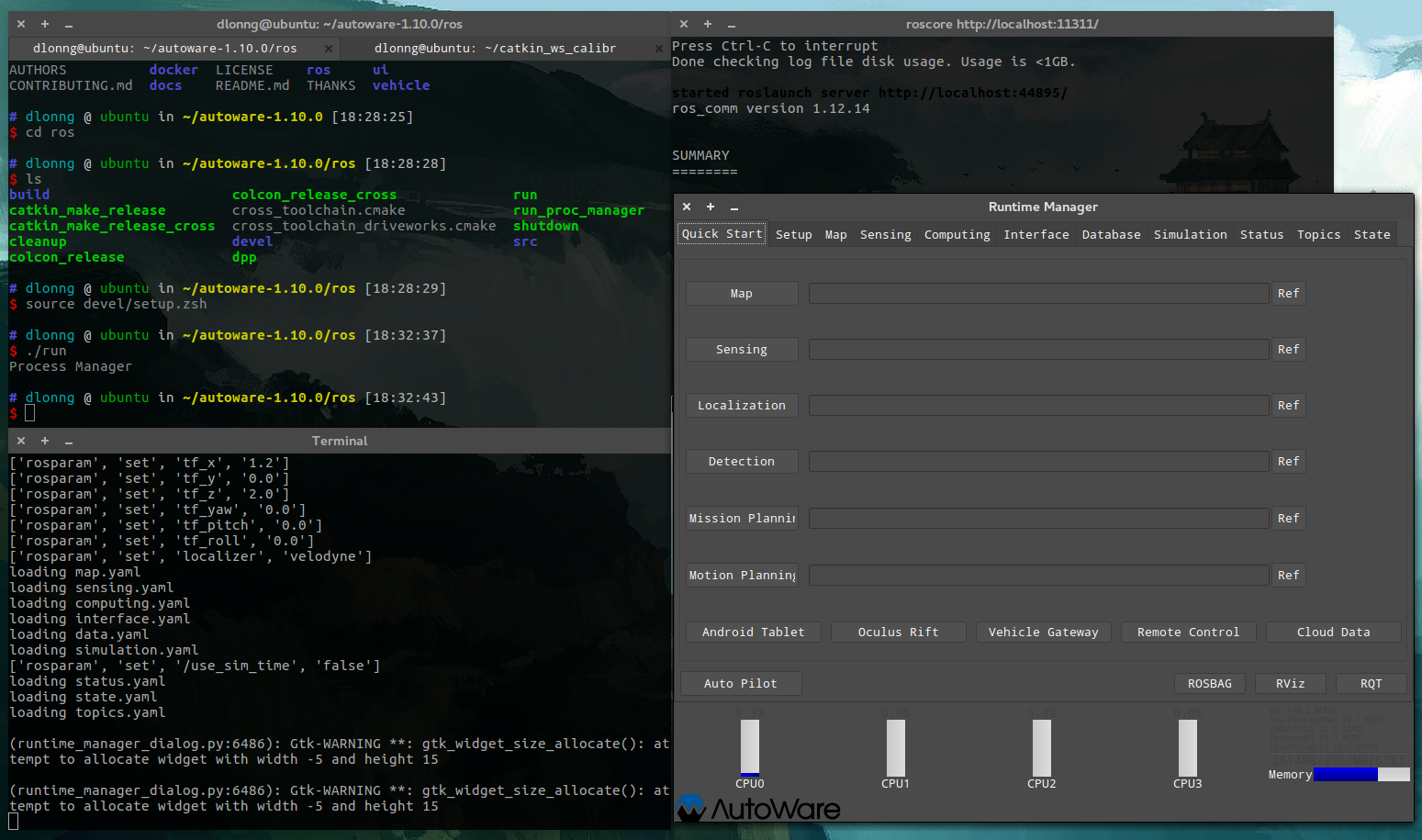Click 'Process Manager' output line
Viewport: 1422px width, 840px height.
pyautogui.click(x=71, y=366)
